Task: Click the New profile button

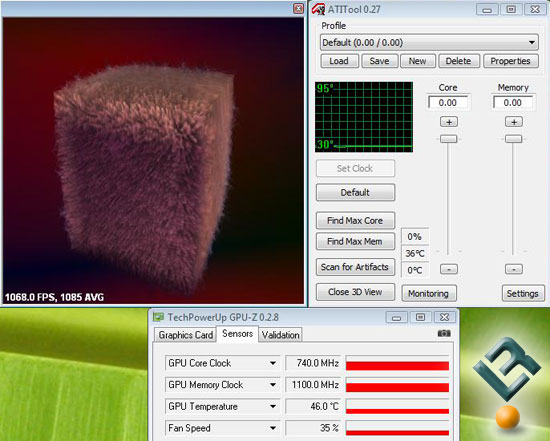Action: (x=417, y=61)
